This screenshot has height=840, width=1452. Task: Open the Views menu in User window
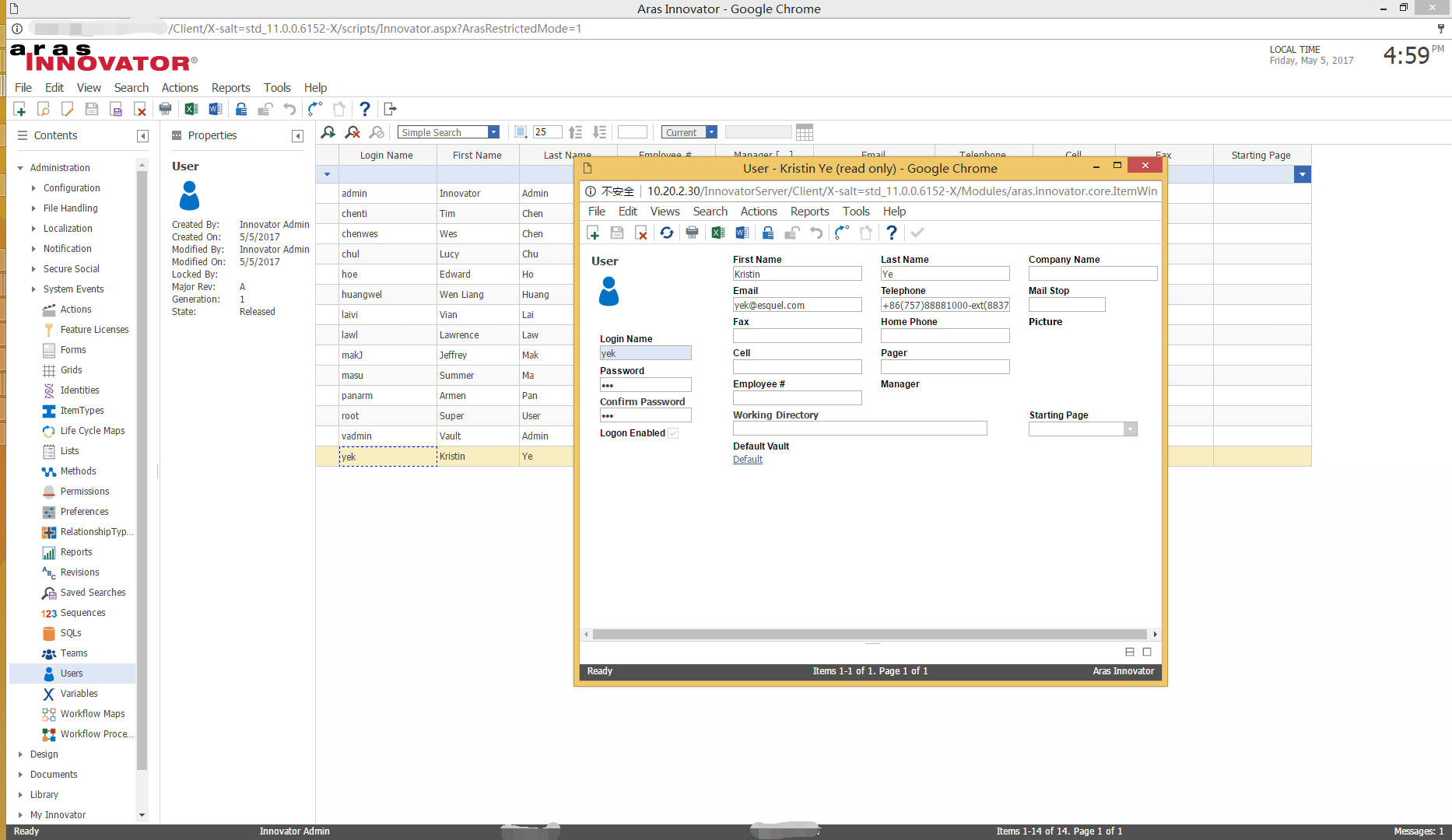point(665,212)
